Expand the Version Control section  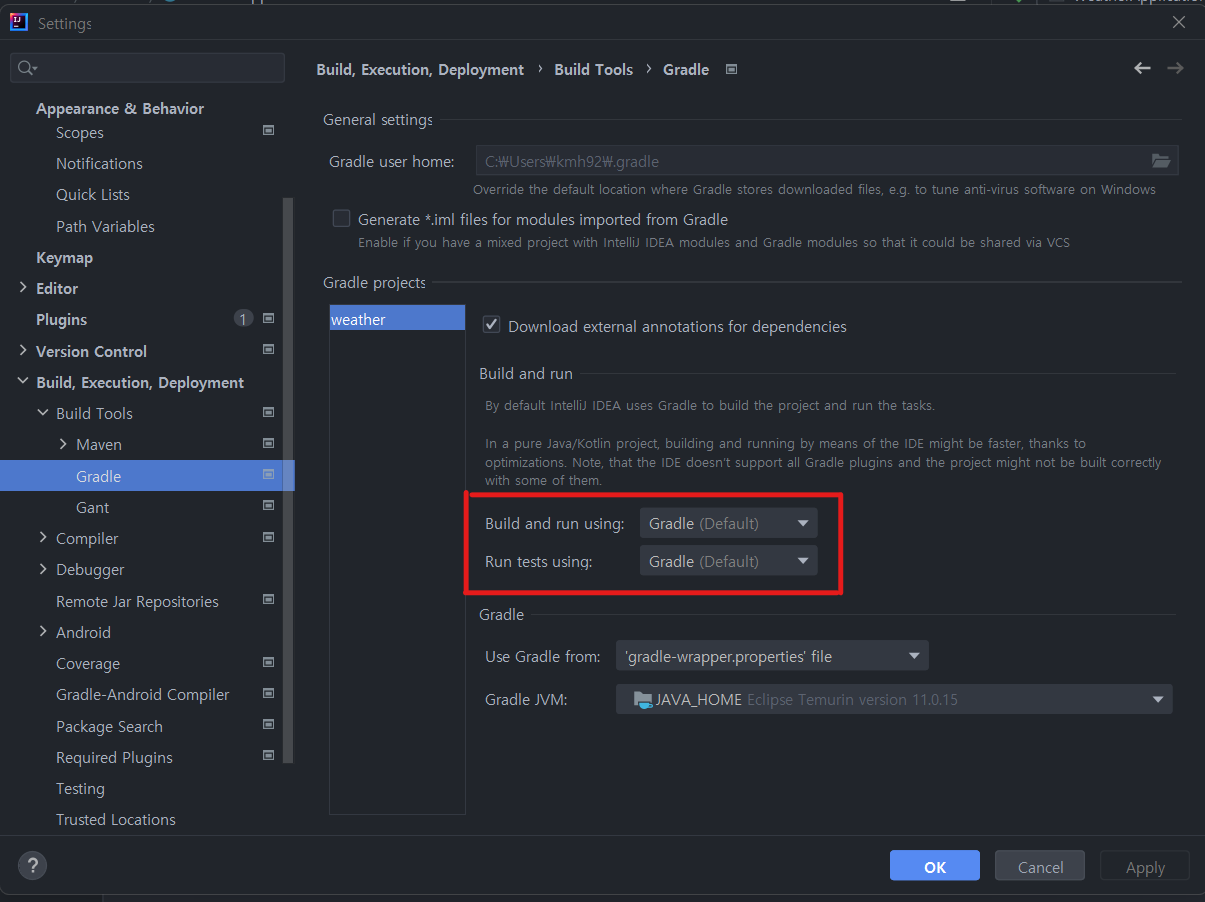pos(23,350)
